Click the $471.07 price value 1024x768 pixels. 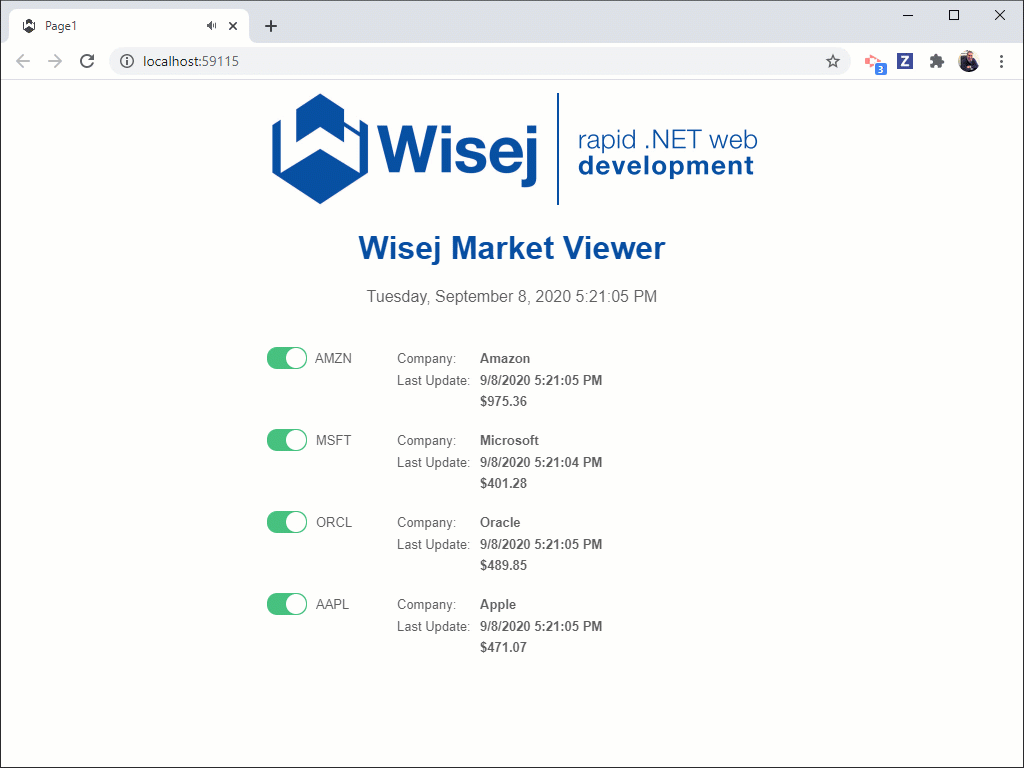[x=504, y=647]
